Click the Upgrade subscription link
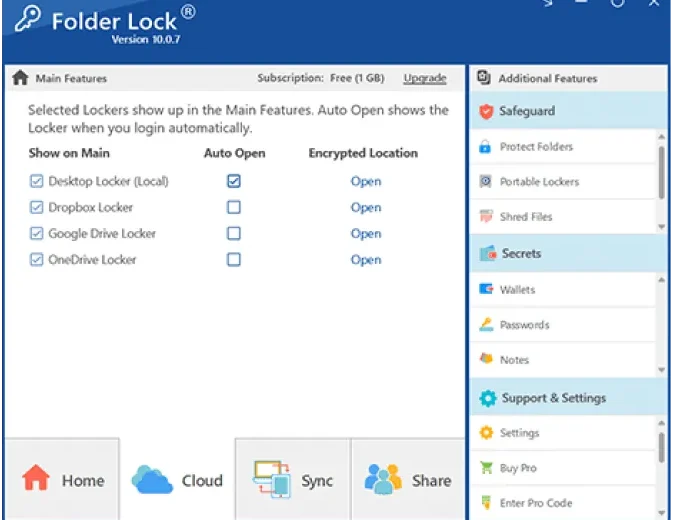The height and width of the screenshot is (520, 673). (x=425, y=78)
